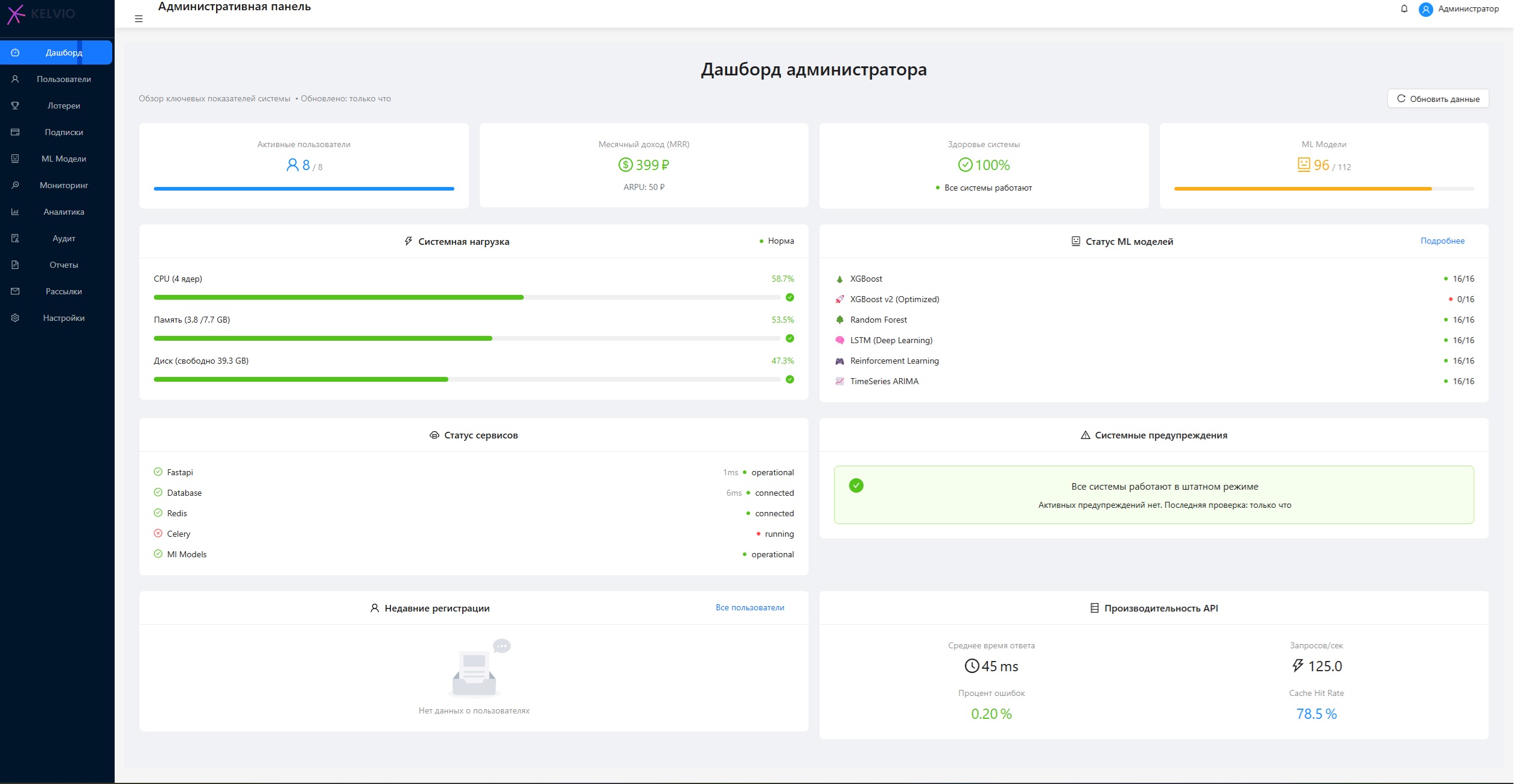Click the hamburger menu collapse icon
The width and height of the screenshot is (1514, 784).
tap(139, 19)
